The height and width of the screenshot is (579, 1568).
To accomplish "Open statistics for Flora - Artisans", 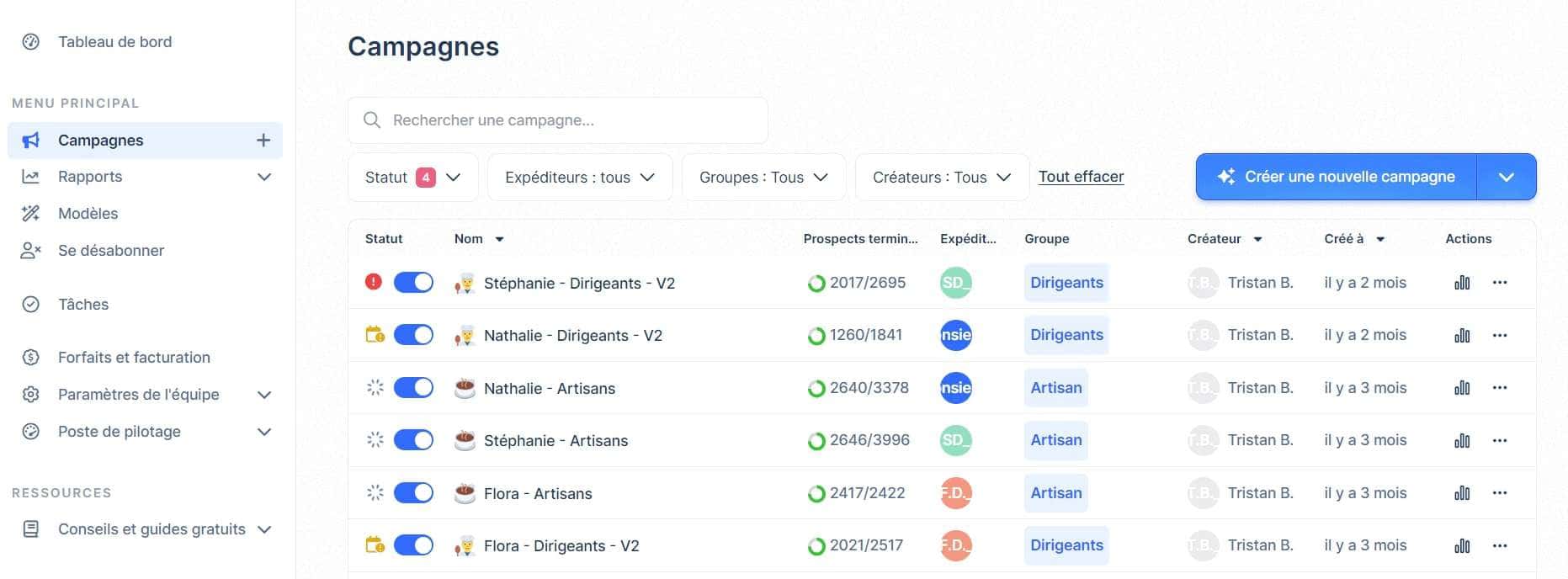I will click(x=1462, y=493).
